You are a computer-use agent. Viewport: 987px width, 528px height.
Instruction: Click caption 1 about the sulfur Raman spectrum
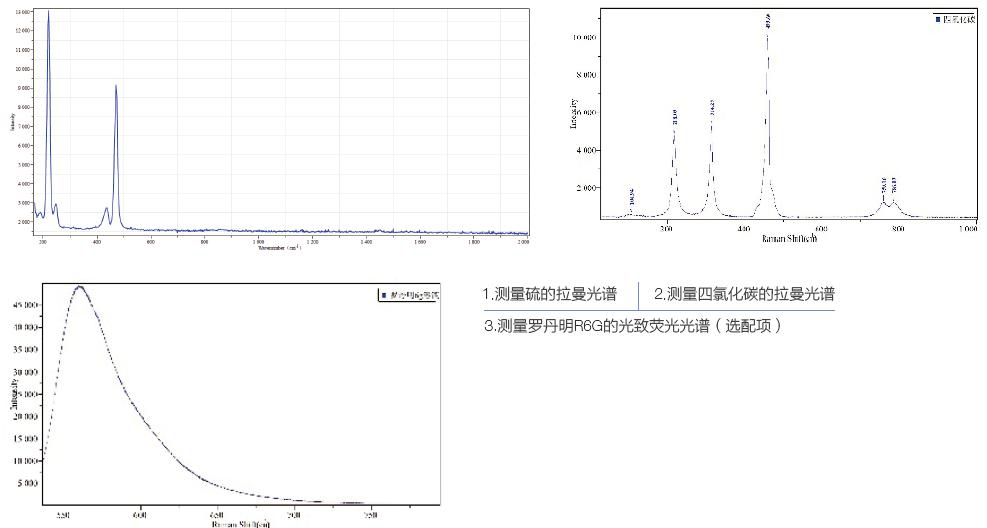(x=548, y=295)
